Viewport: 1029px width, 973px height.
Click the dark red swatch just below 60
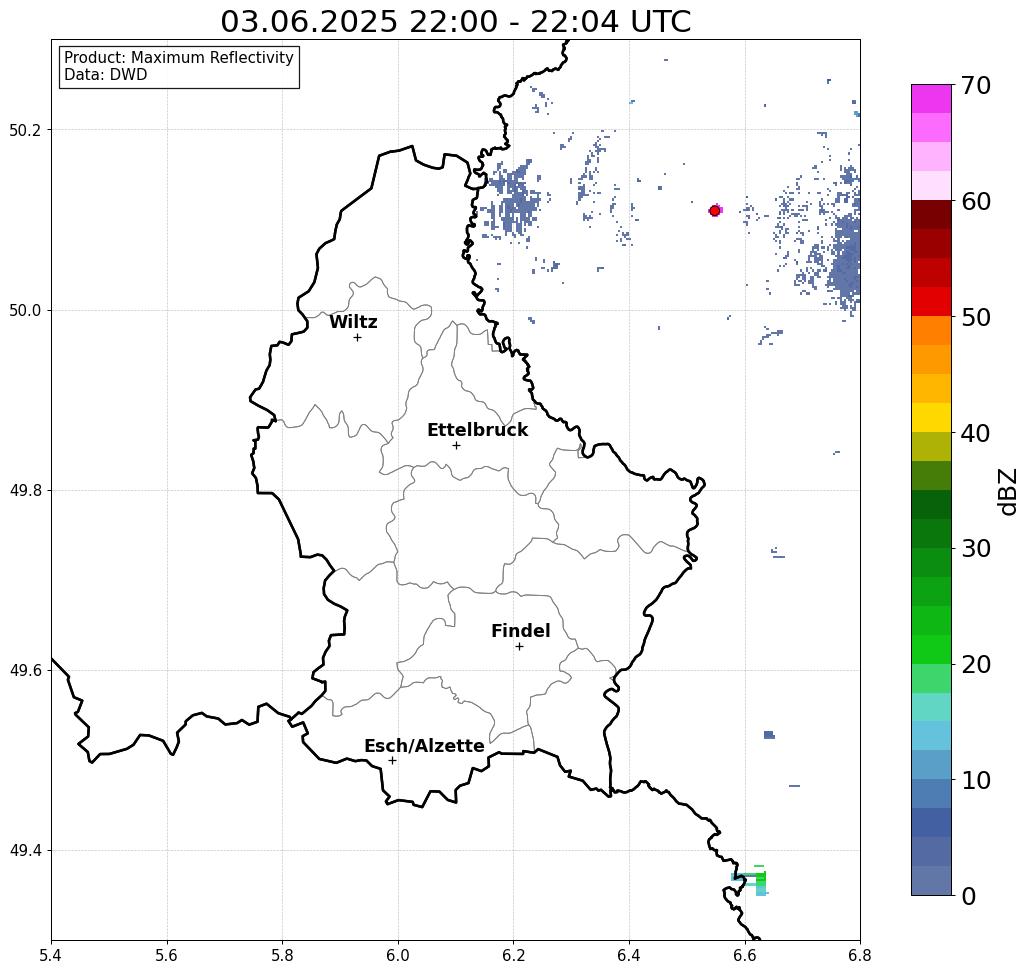click(x=931, y=215)
